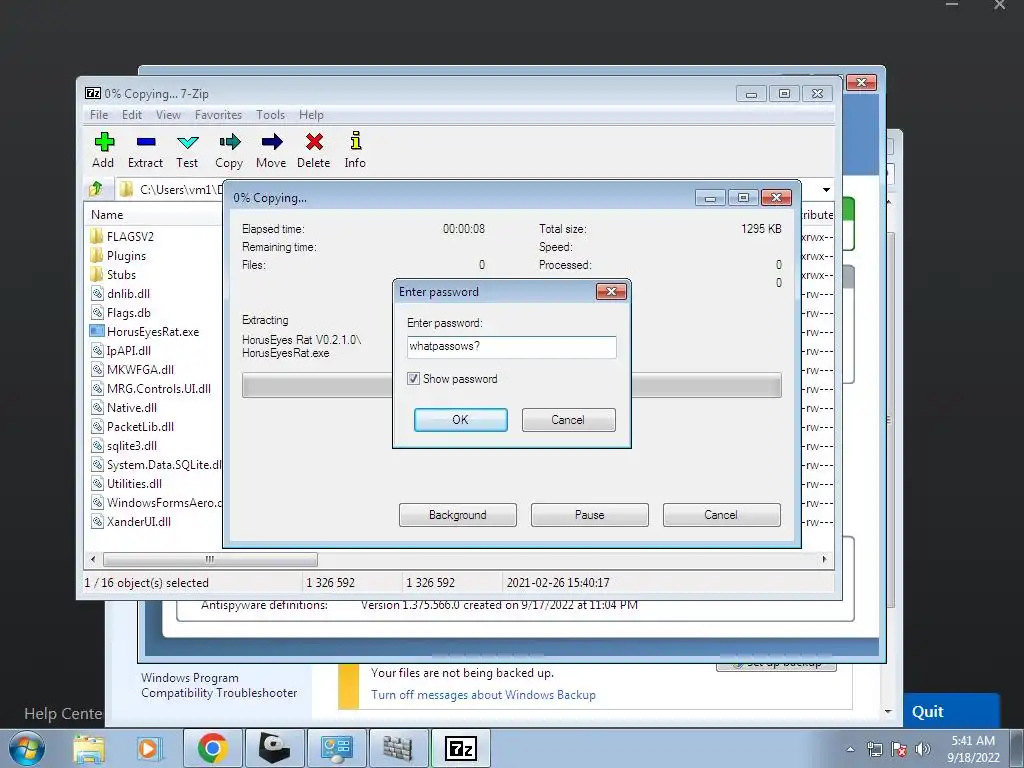Select the IpAPI.dll file
Viewport: 1024px width, 768px height.
[120, 351]
